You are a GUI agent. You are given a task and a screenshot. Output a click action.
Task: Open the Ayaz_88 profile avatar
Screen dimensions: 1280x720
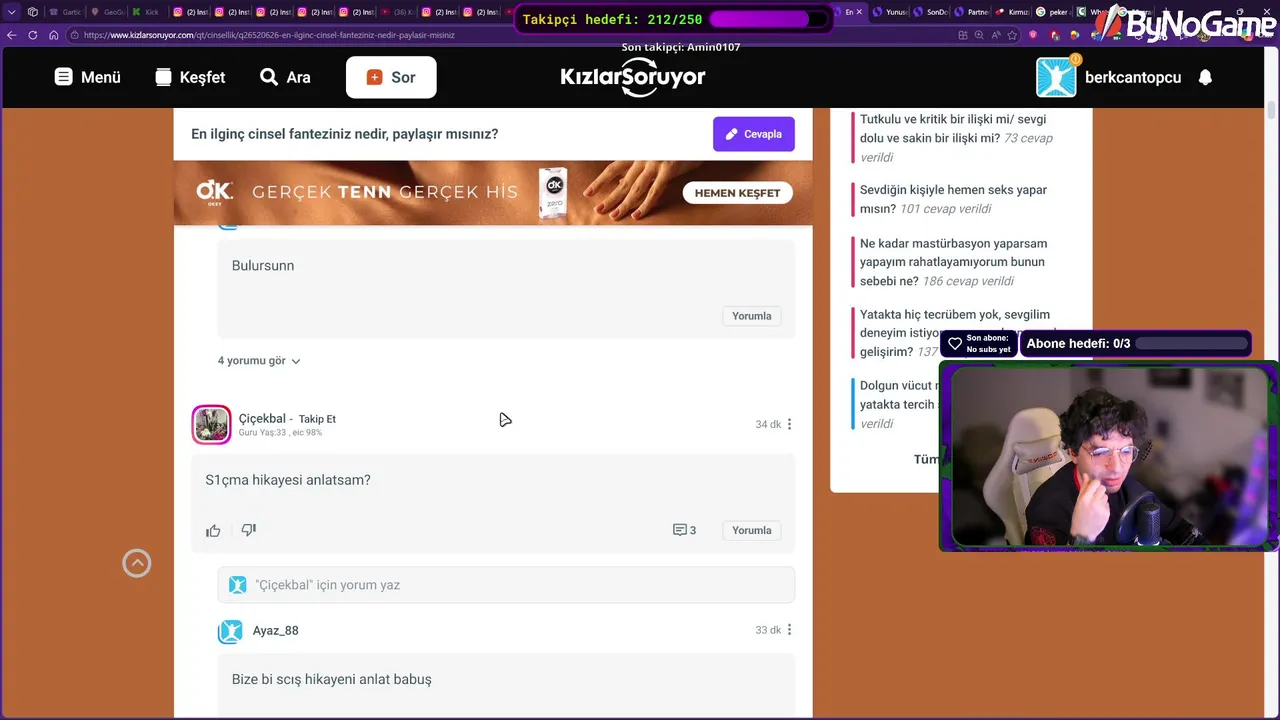[231, 631]
